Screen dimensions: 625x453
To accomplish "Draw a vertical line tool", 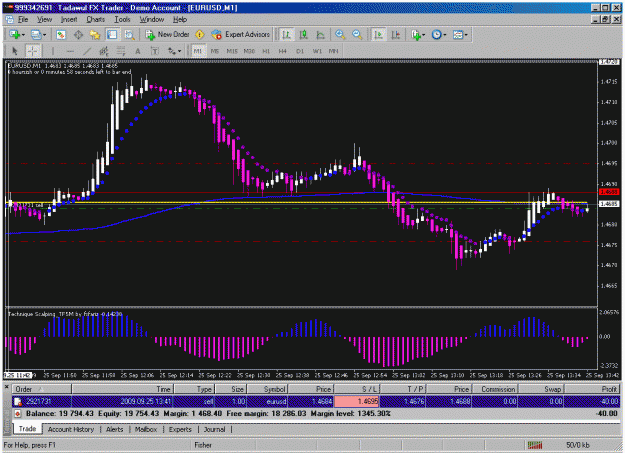I will pyautogui.click(x=53, y=51).
